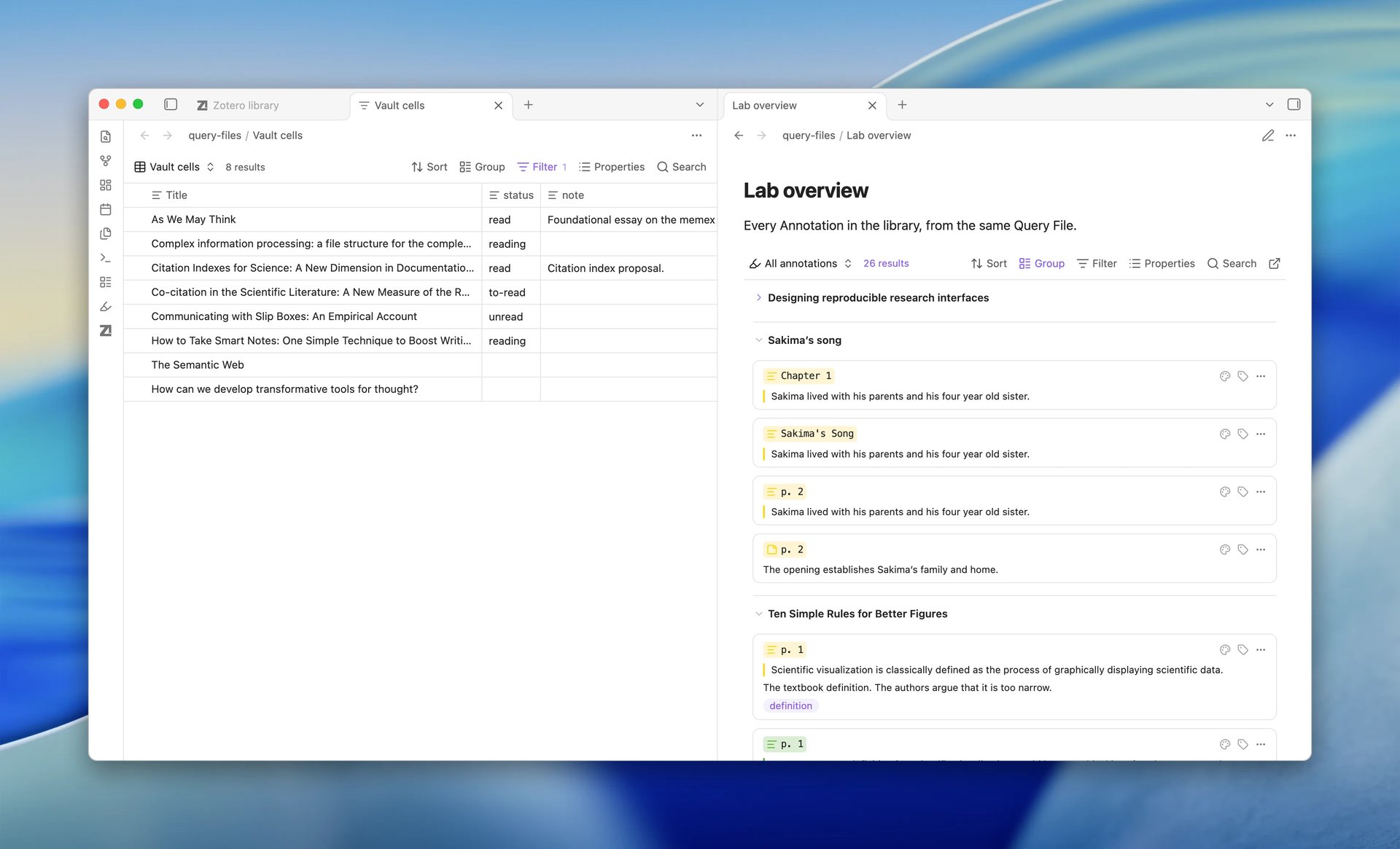Viewport: 1400px width, 849px height.
Task: Click Group in the All annotations toolbar
Action: coord(1041,264)
